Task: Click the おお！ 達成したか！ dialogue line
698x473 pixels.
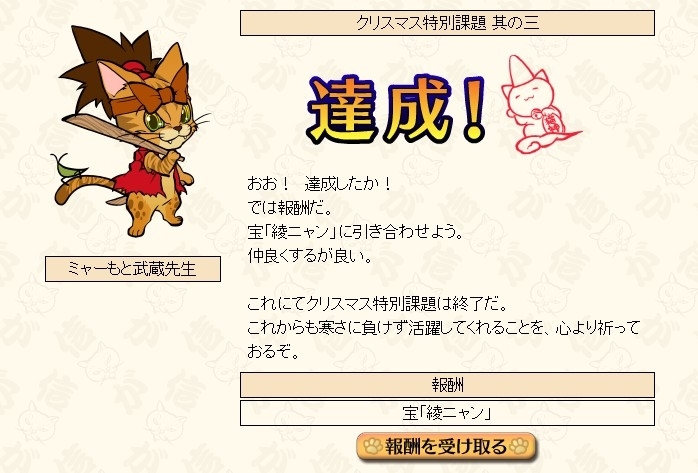Action: click(319, 183)
